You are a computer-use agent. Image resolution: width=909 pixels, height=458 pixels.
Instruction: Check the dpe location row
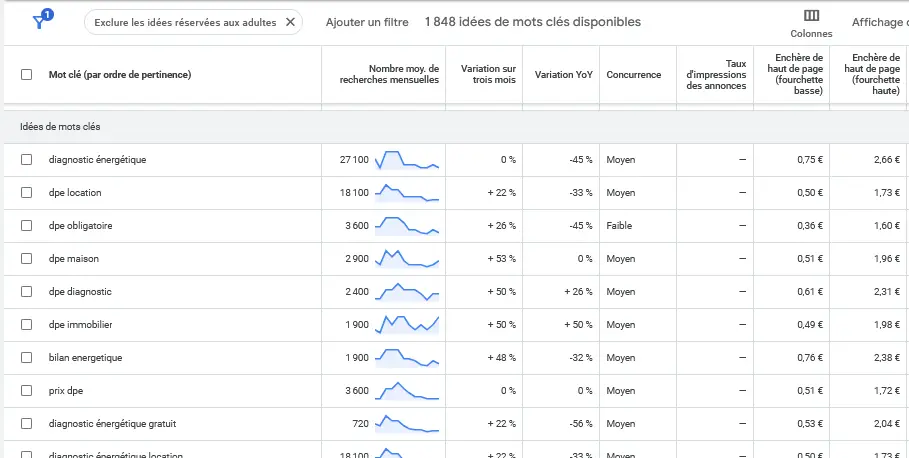pos(27,193)
